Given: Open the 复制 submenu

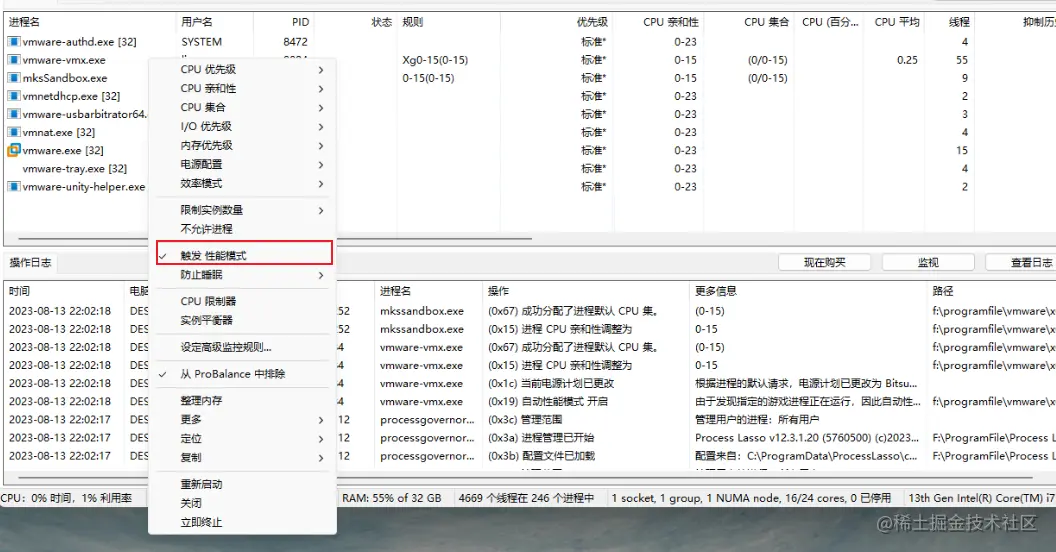Looking at the screenshot, I should [x=242, y=457].
